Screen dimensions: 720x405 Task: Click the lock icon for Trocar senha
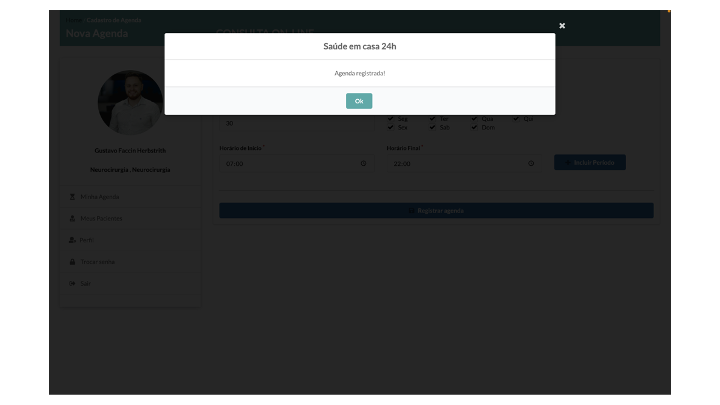[72, 261]
